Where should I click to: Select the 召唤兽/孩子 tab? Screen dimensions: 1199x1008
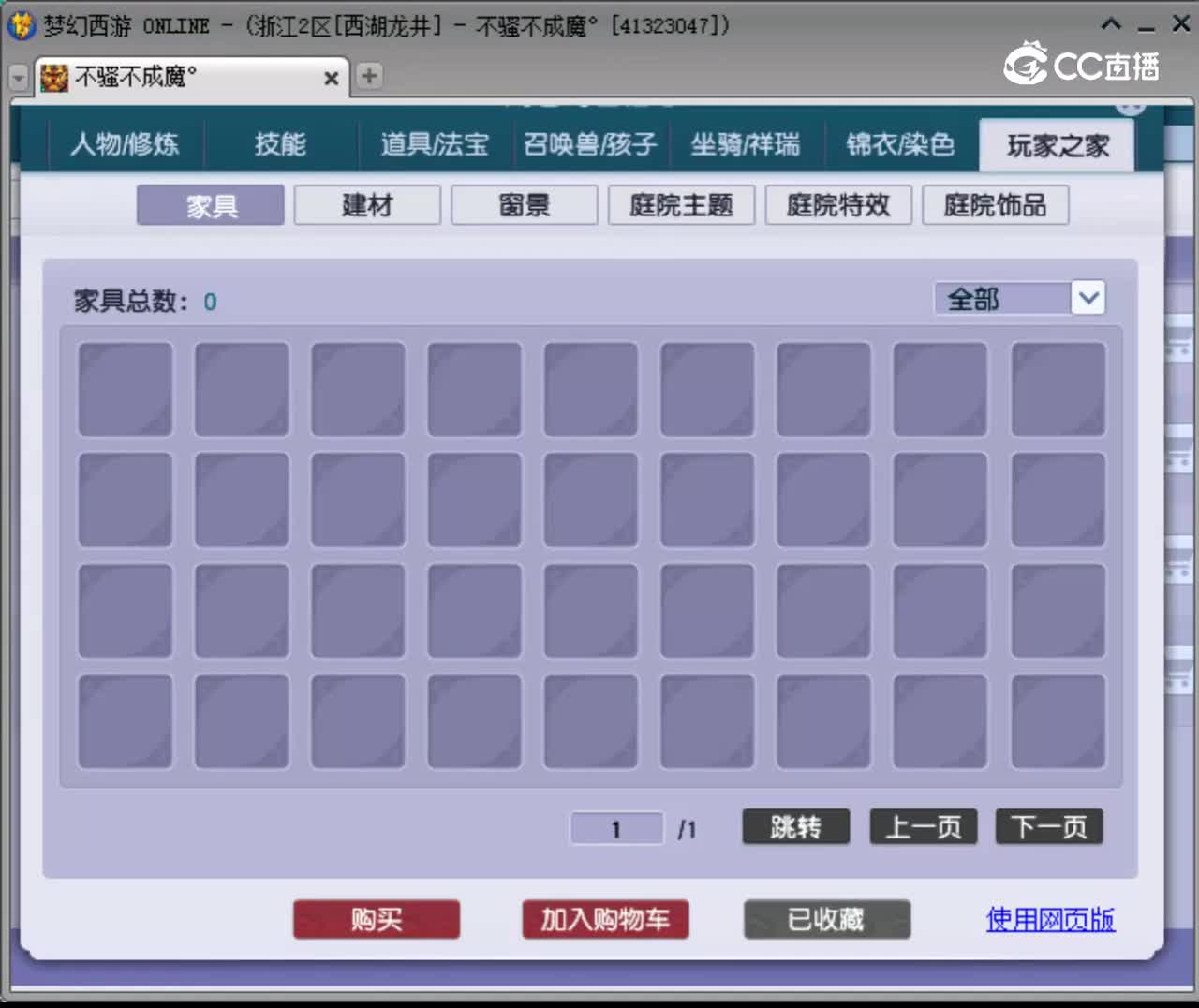(x=590, y=144)
